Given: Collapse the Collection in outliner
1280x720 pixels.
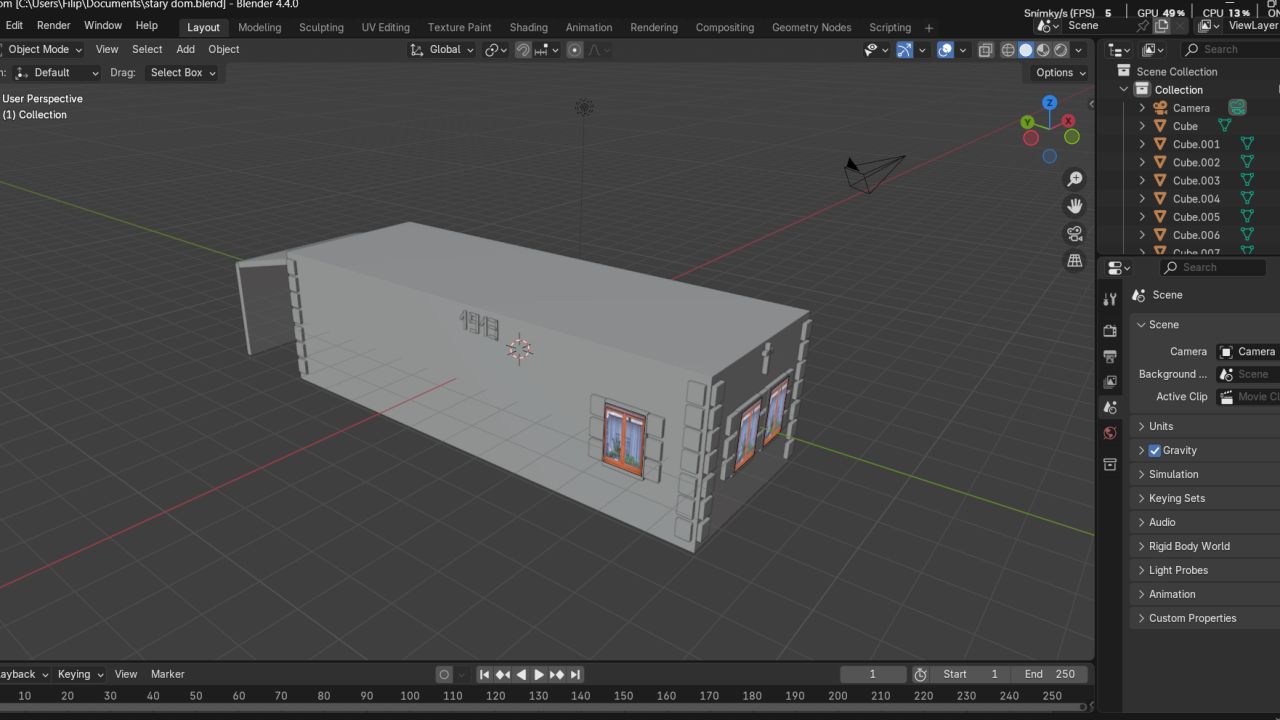Looking at the screenshot, I should pos(1124,90).
